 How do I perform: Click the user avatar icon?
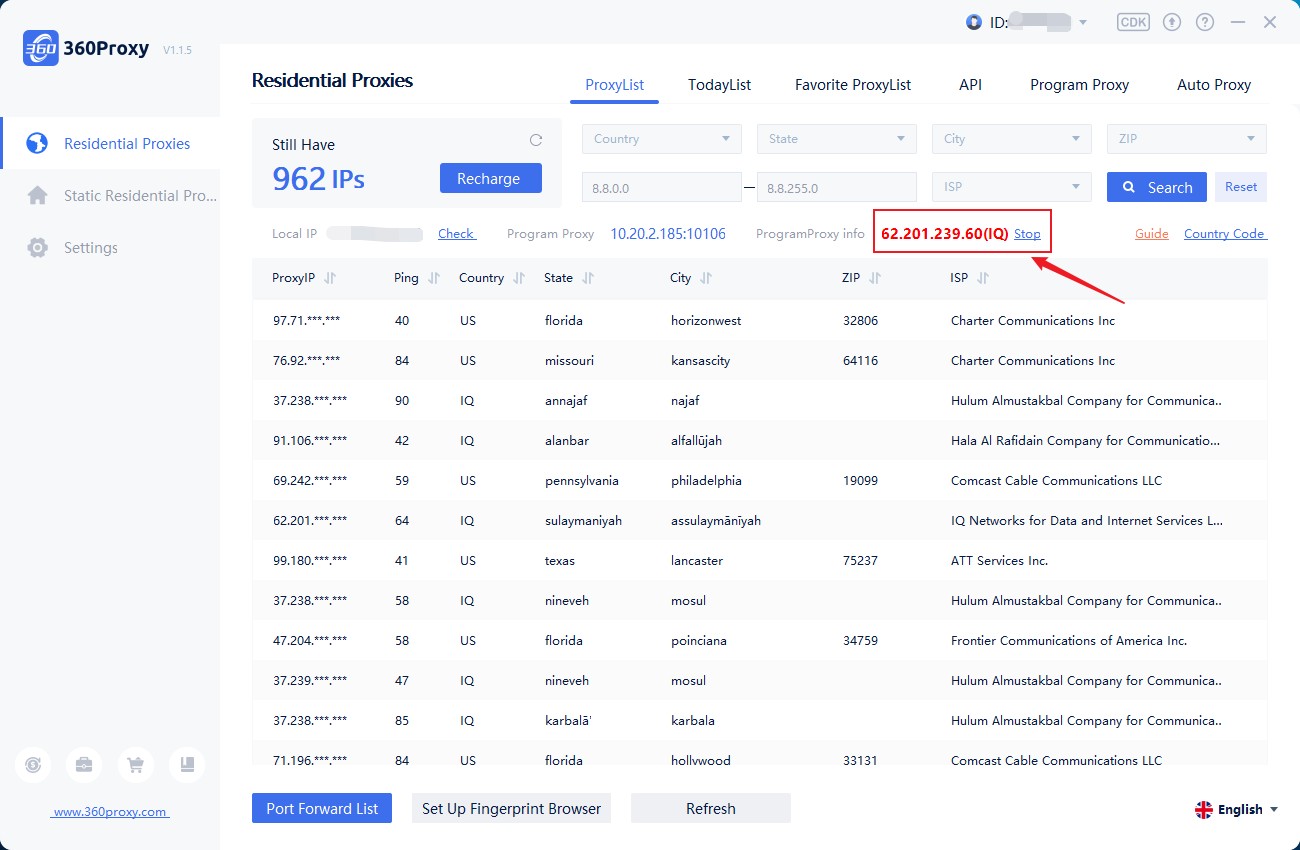point(974,22)
